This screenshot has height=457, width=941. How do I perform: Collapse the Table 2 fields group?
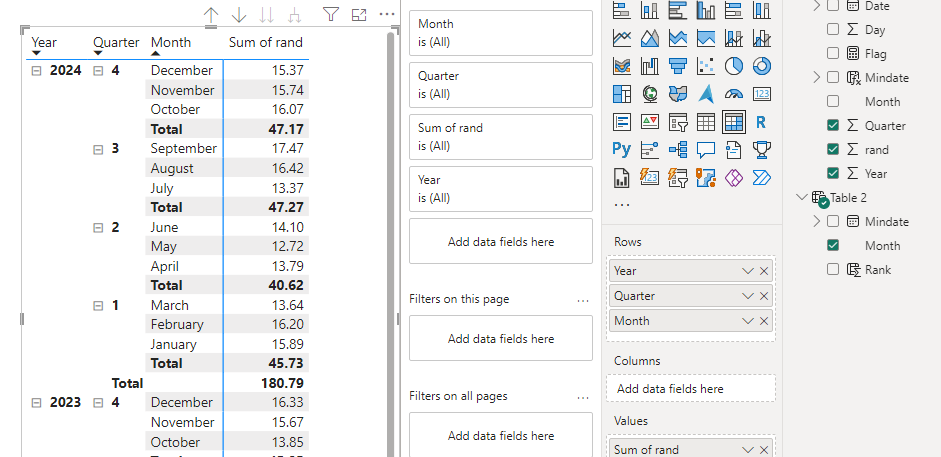[x=802, y=197]
